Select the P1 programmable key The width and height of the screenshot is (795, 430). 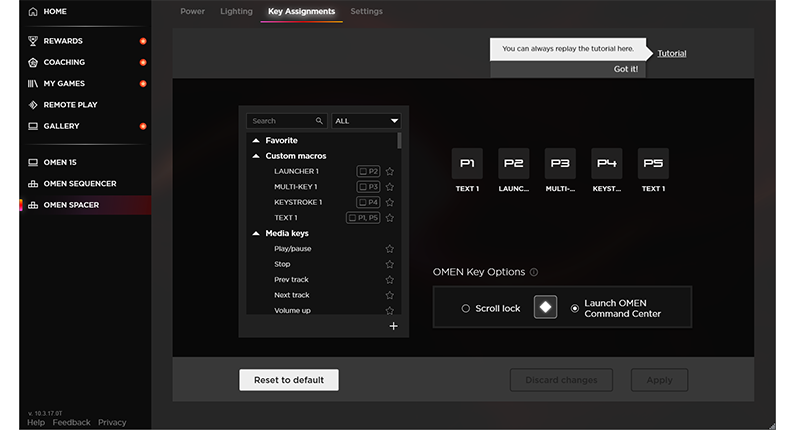click(x=467, y=163)
